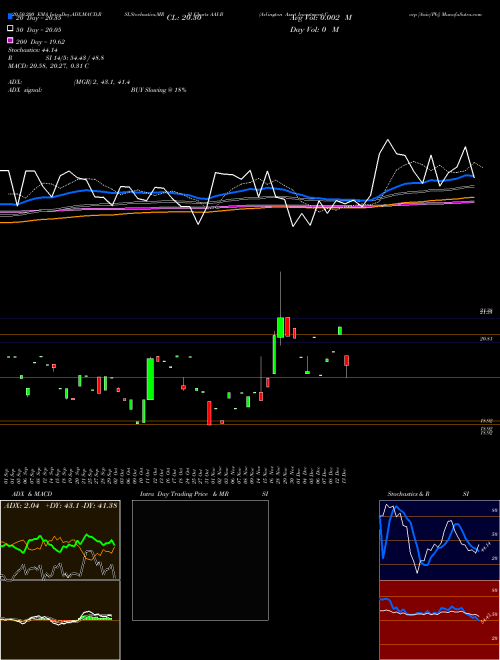The width and height of the screenshot is (500, 660).
Task: Click the 'Day Vol: 0 M' label
Action: [314, 29]
